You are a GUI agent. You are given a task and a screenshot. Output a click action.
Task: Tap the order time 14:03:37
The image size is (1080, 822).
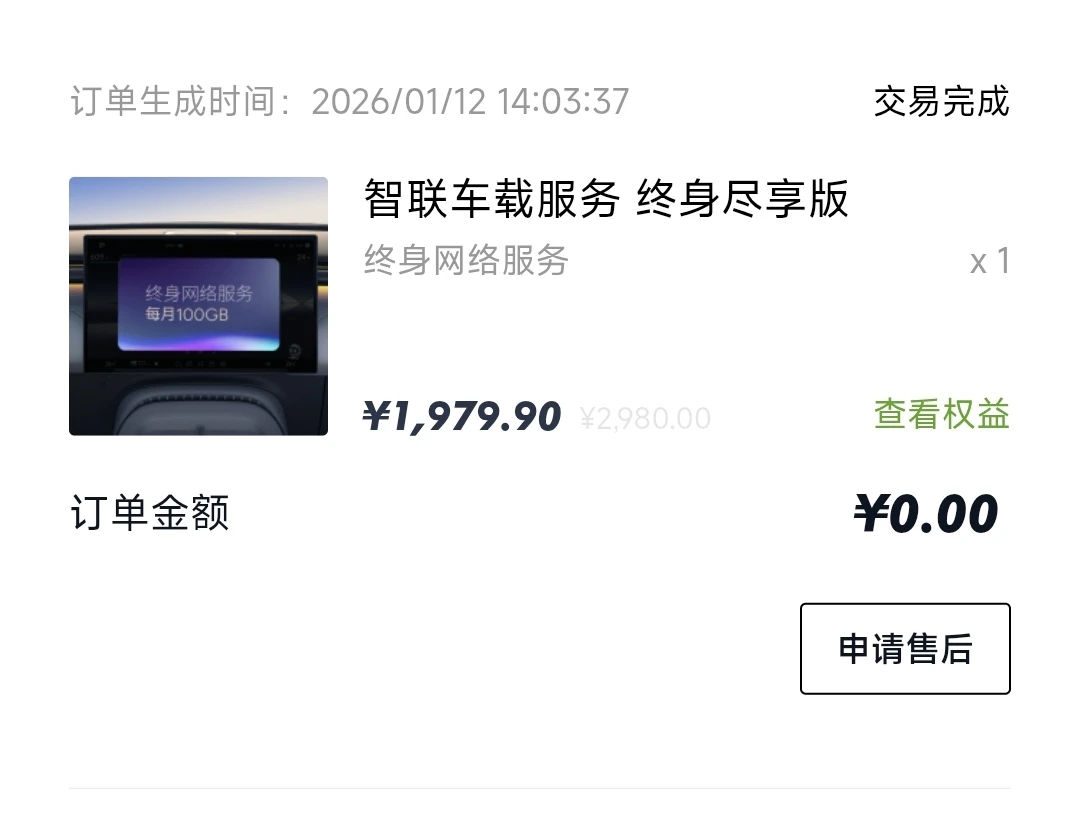[x=563, y=102]
